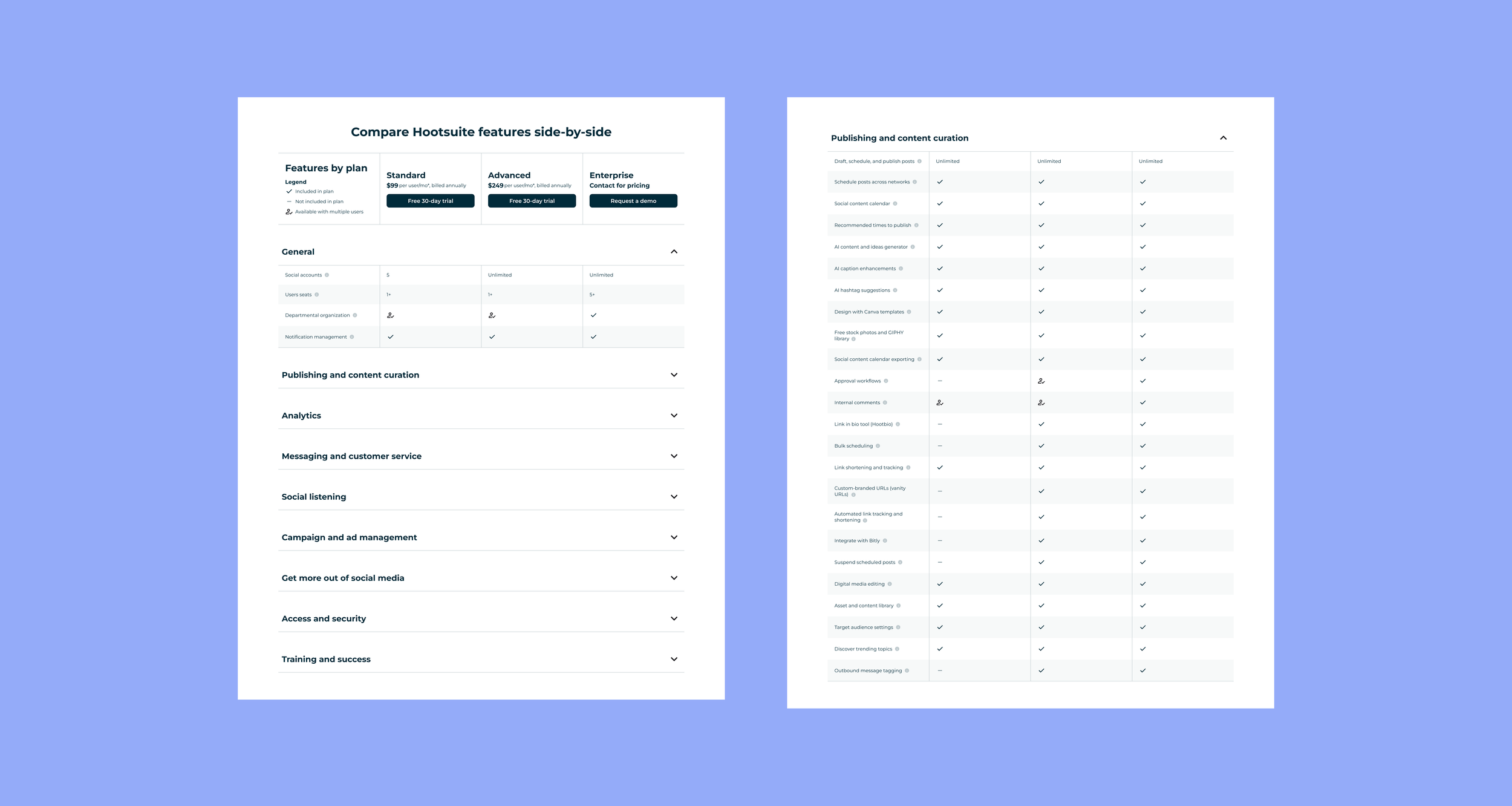Click the info icon next to Social accounts

point(328,275)
